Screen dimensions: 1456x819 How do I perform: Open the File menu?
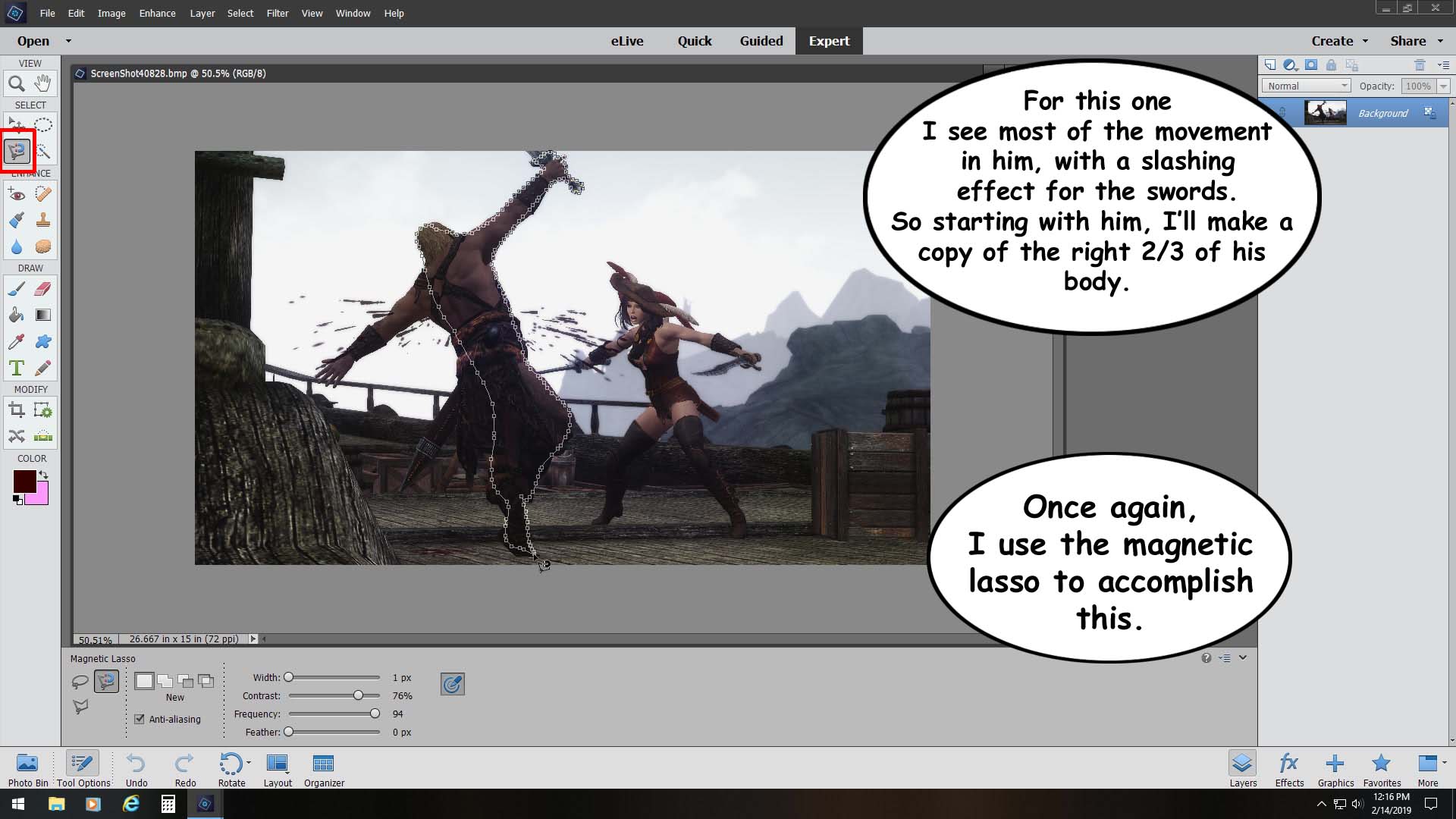(x=47, y=13)
